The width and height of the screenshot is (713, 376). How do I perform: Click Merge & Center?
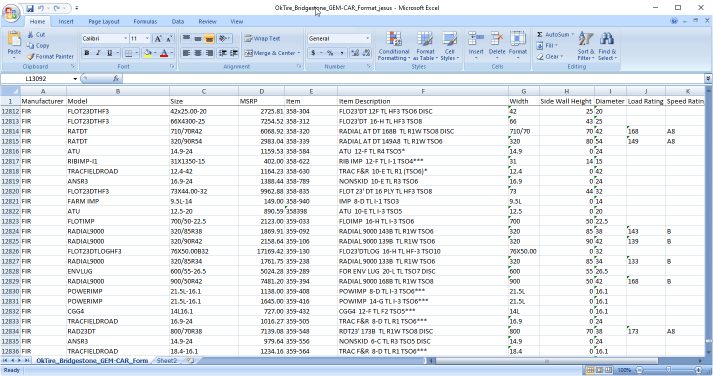(270, 53)
